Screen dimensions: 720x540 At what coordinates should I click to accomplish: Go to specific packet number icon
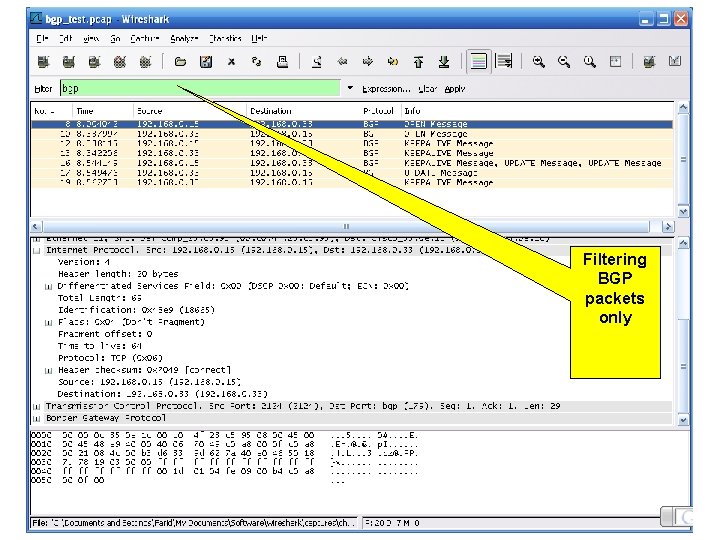[x=393, y=62]
